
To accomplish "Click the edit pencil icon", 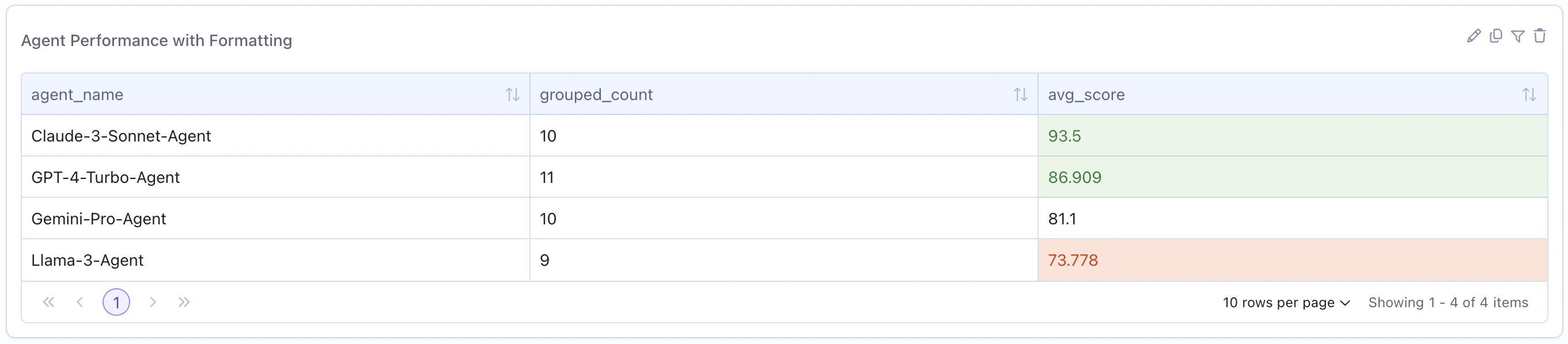I will coord(1474,36).
